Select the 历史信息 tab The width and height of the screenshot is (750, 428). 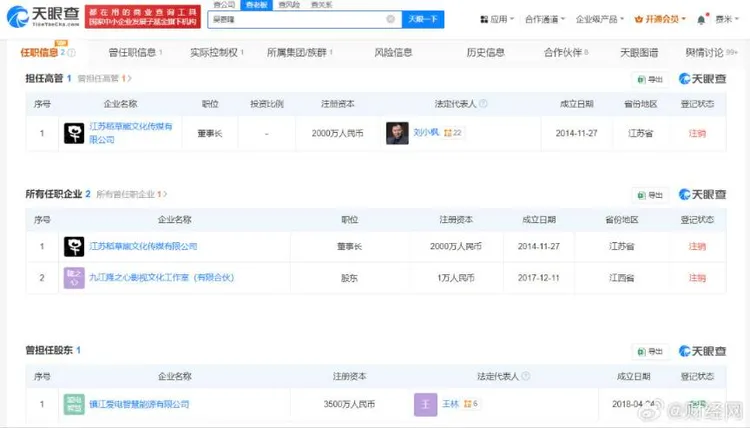tap(485, 53)
